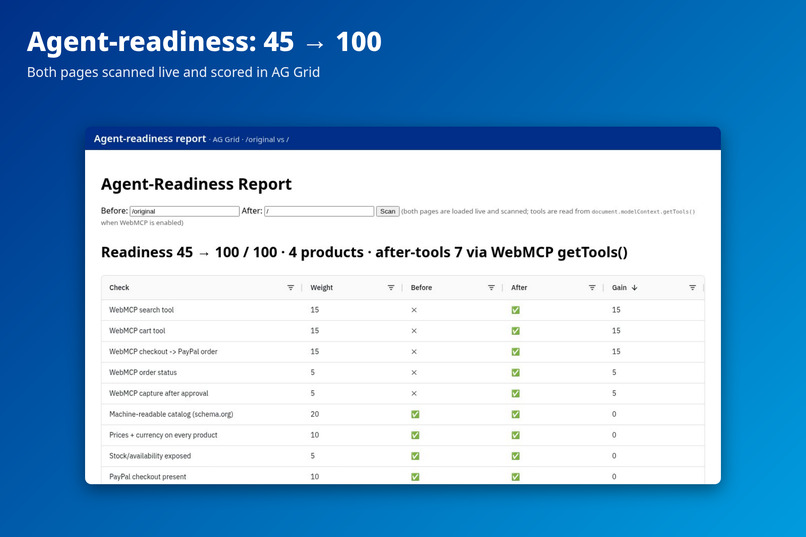806x537 pixels.
Task: Click the After checkmark for WebMCP search tool
Action: coord(516,310)
